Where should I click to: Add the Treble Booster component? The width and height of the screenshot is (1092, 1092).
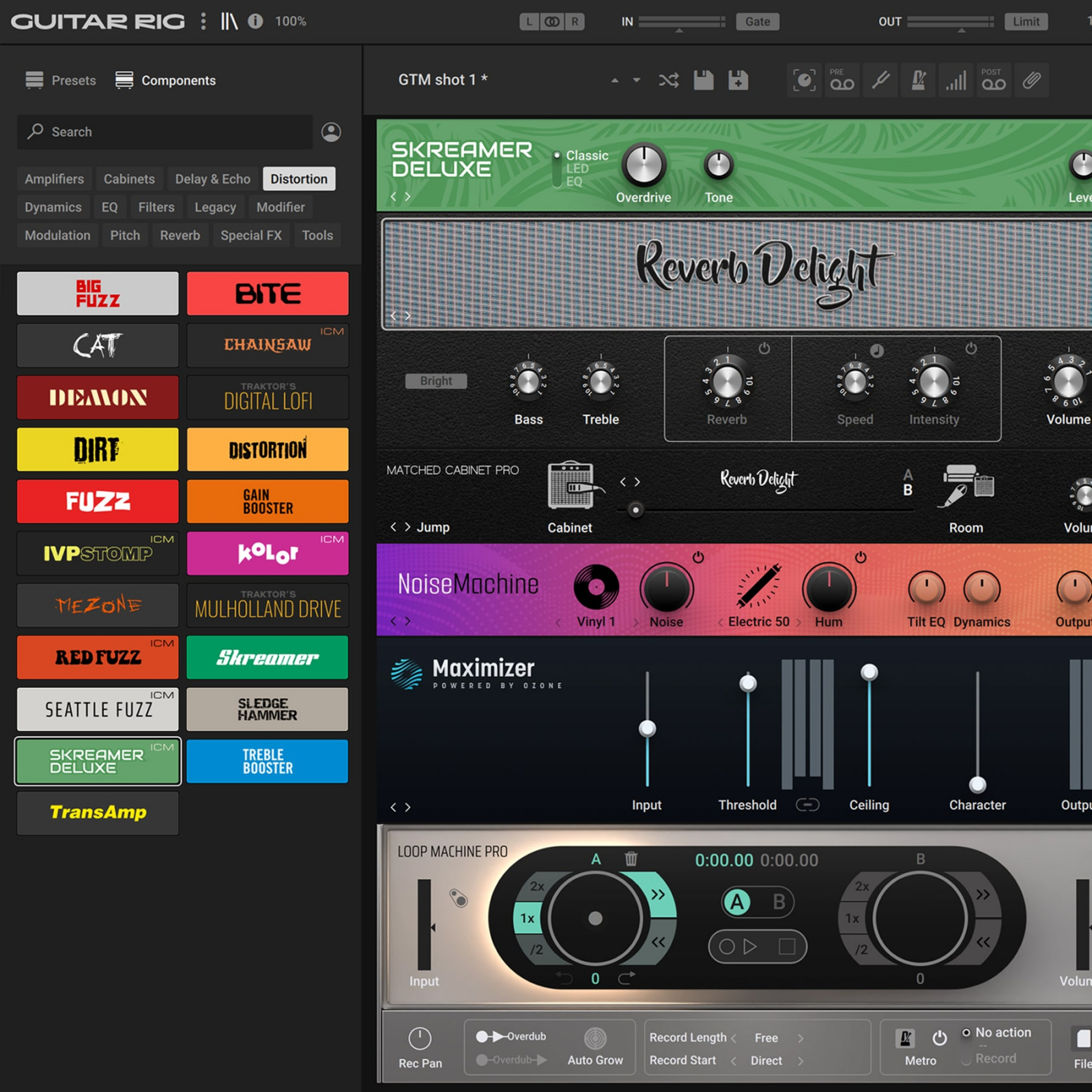[268, 761]
